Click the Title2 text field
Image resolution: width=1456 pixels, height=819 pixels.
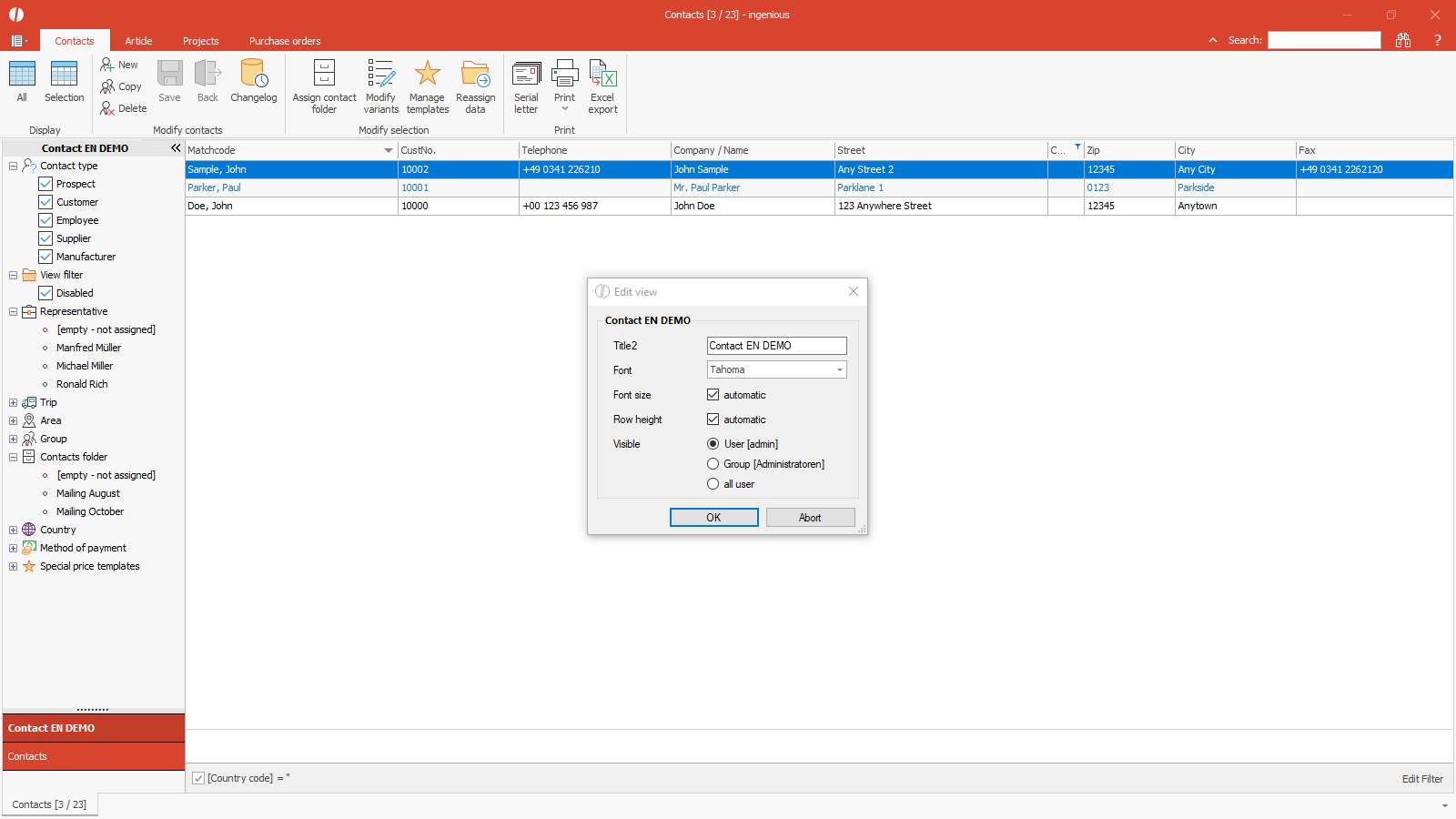pyautogui.click(x=776, y=346)
